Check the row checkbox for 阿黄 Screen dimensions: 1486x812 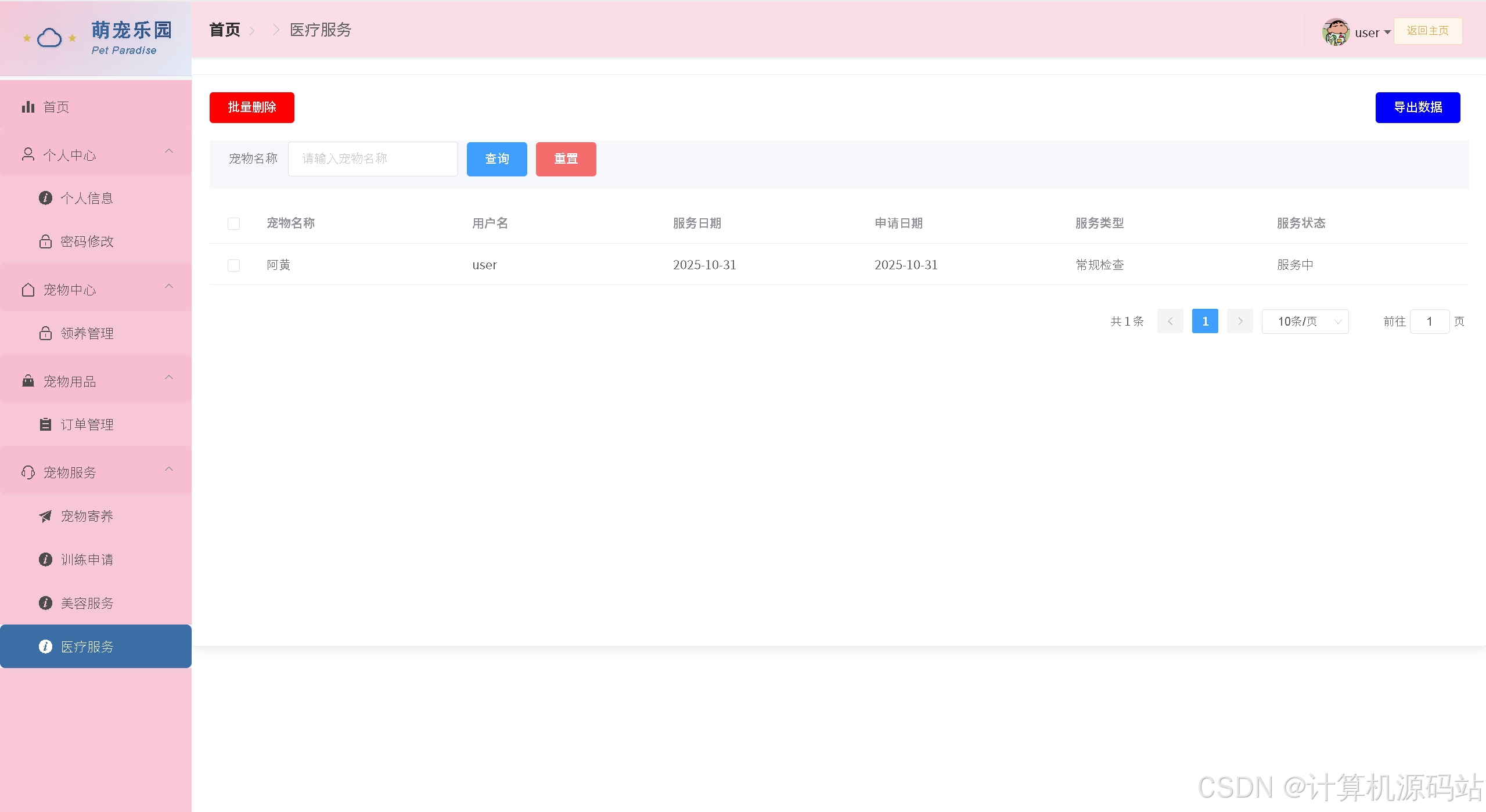point(233,265)
